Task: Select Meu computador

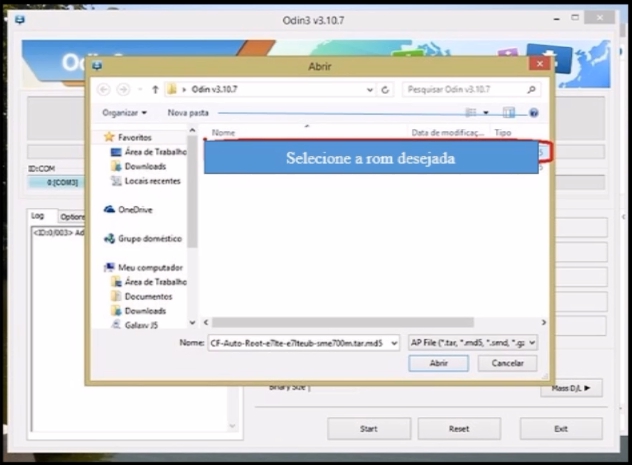Action: pyautogui.click(x=150, y=268)
